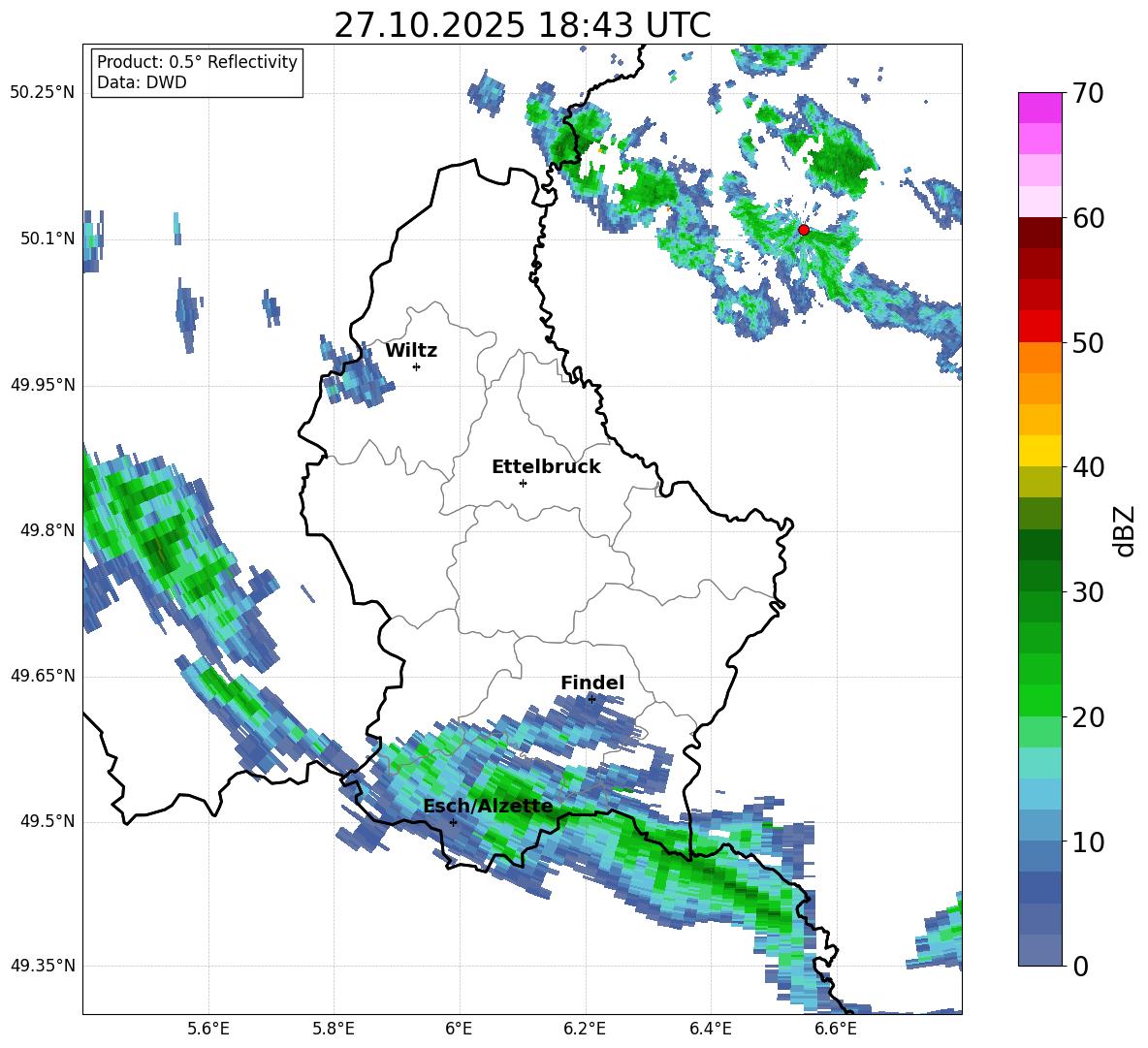The height and width of the screenshot is (1048, 1148).
Task: Click the 0 colorbar tick label
Action: 1080,966
